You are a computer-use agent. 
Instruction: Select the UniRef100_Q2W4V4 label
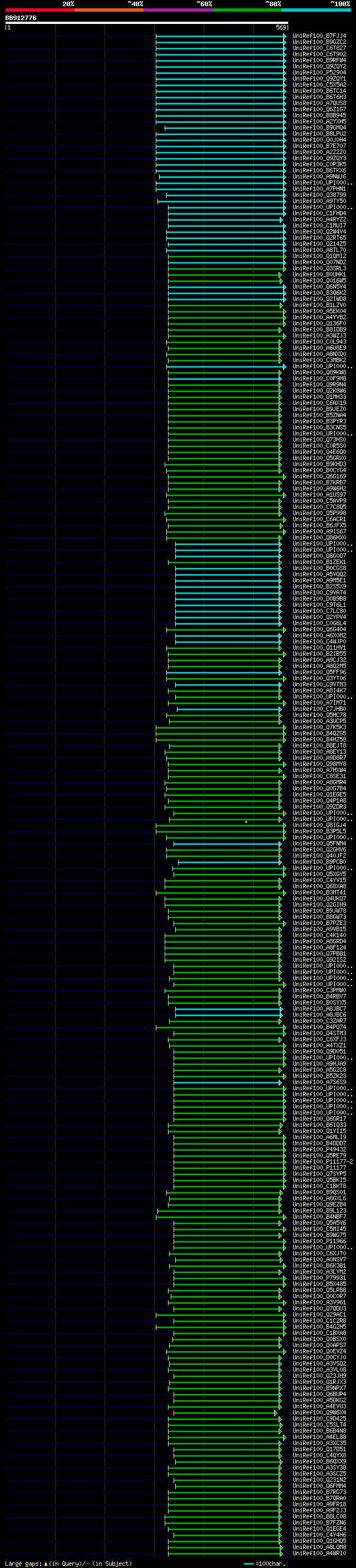click(x=319, y=231)
